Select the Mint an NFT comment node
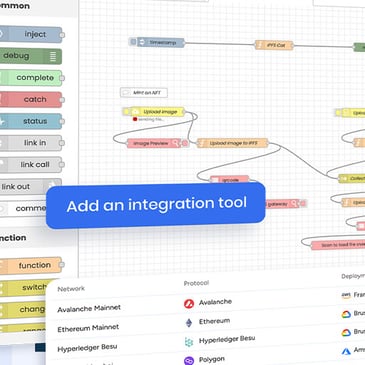365x365 pixels. 144,93
